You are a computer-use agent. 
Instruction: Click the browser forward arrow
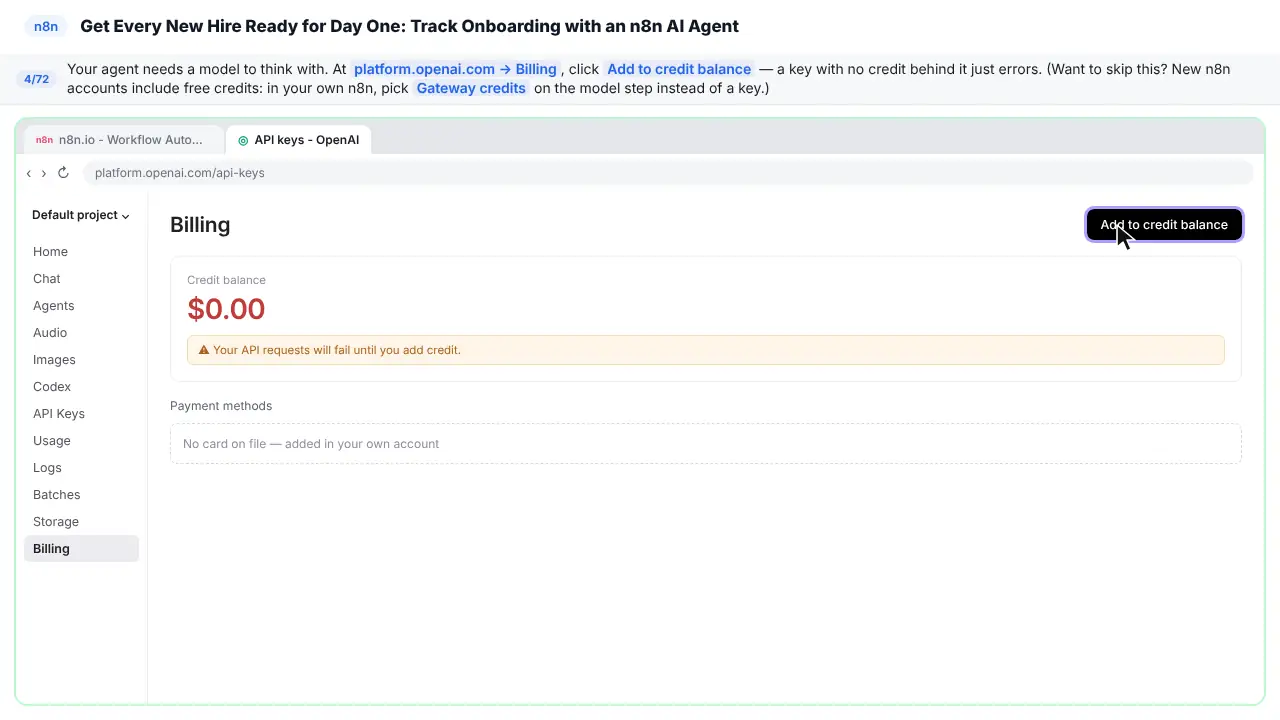tap(43, 173)
